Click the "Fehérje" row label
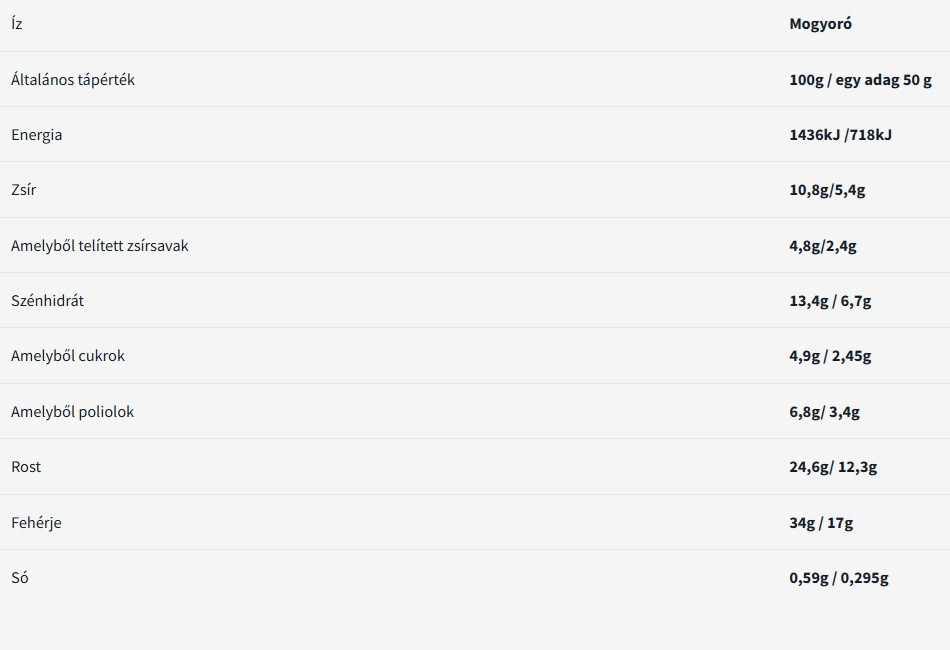This screenshot has width=950, height=650. (x=36, y=523)
